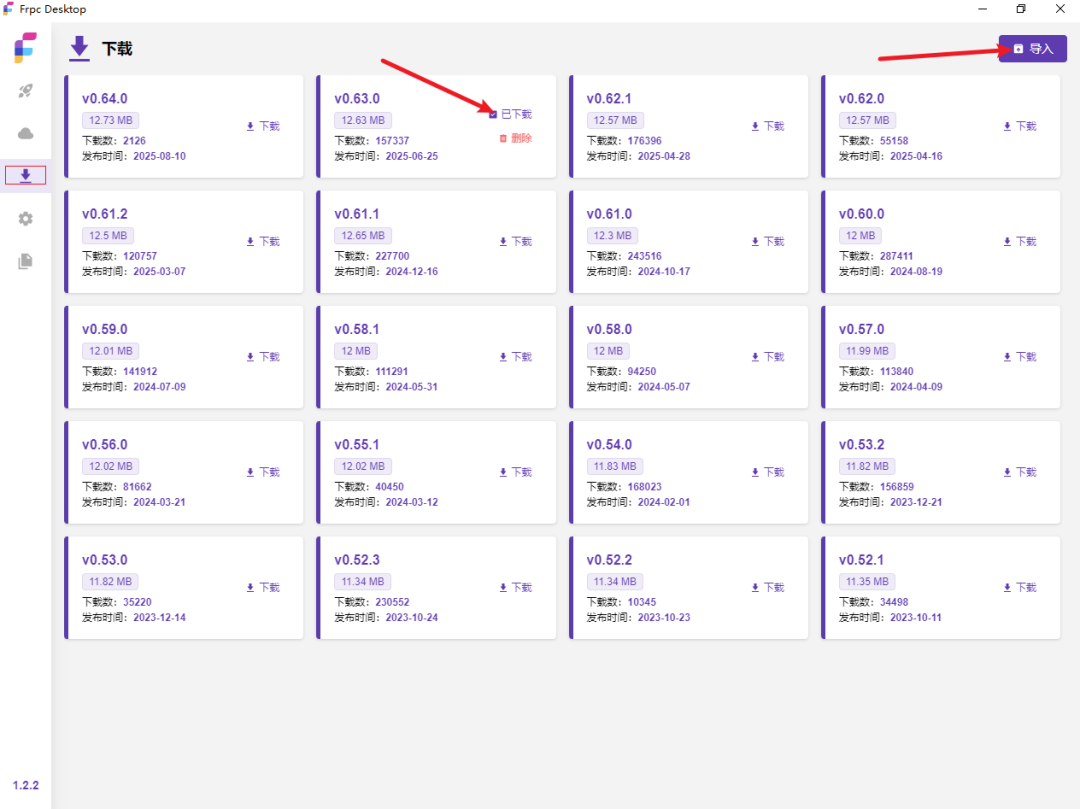Download version v0.52.1
The image size is (1080, 809).
(1019, 587)
